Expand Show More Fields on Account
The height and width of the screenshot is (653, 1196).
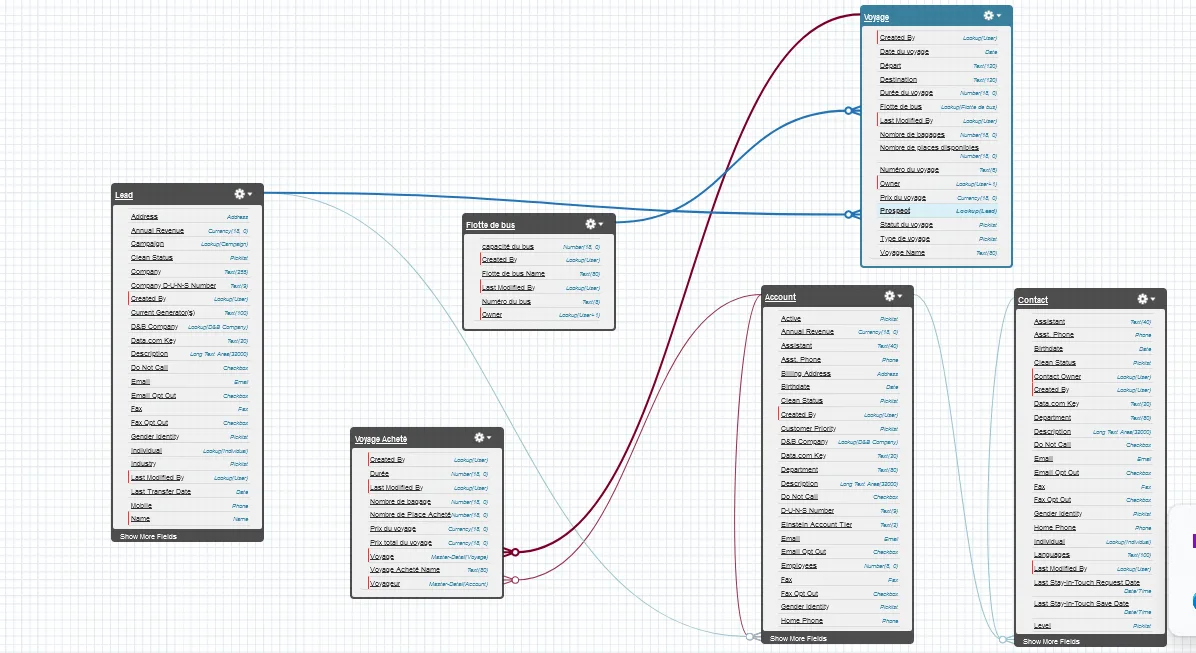[x=798, y=639]
